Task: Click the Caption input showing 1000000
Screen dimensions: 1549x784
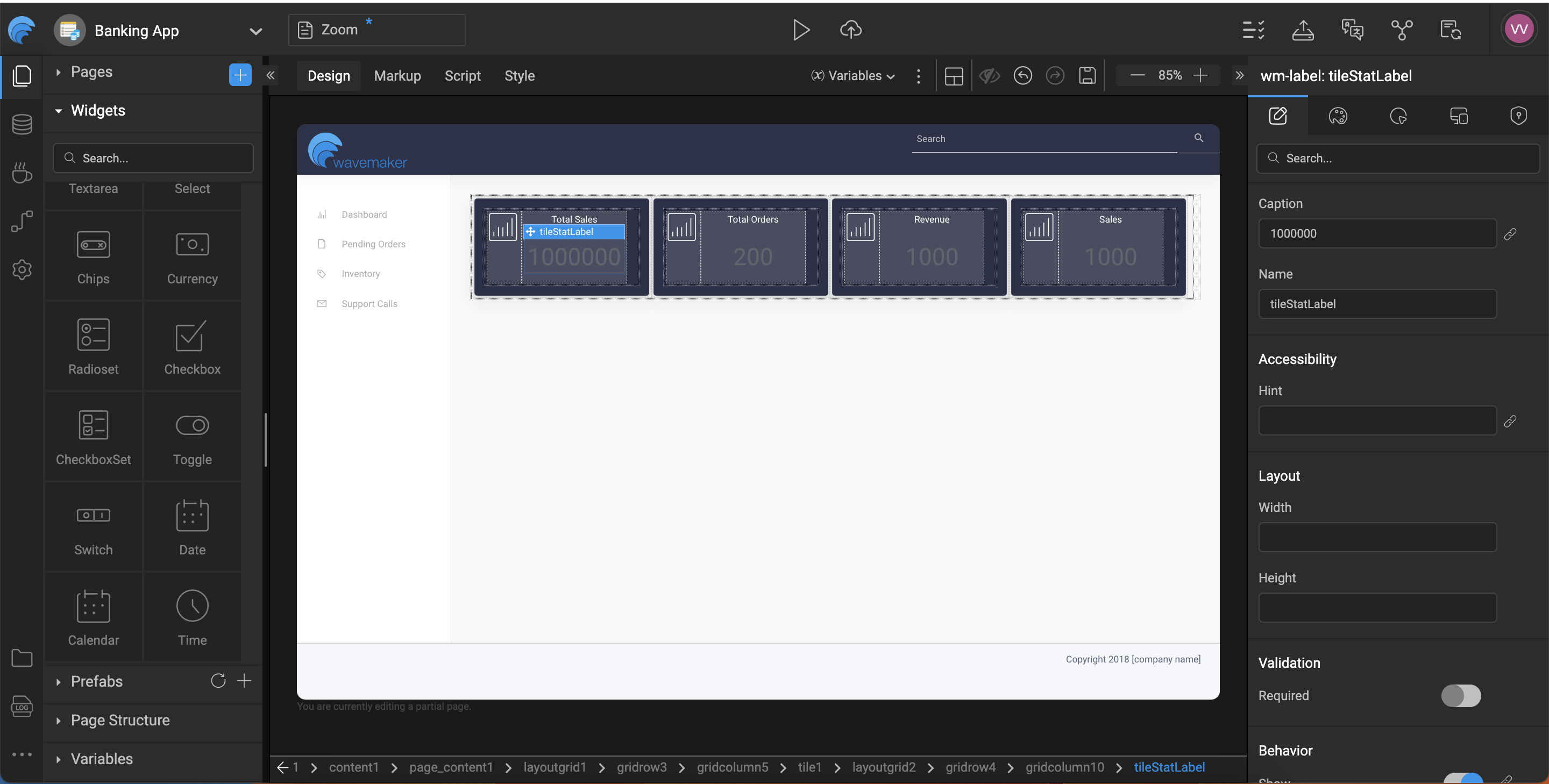Action: point(1377,233)
